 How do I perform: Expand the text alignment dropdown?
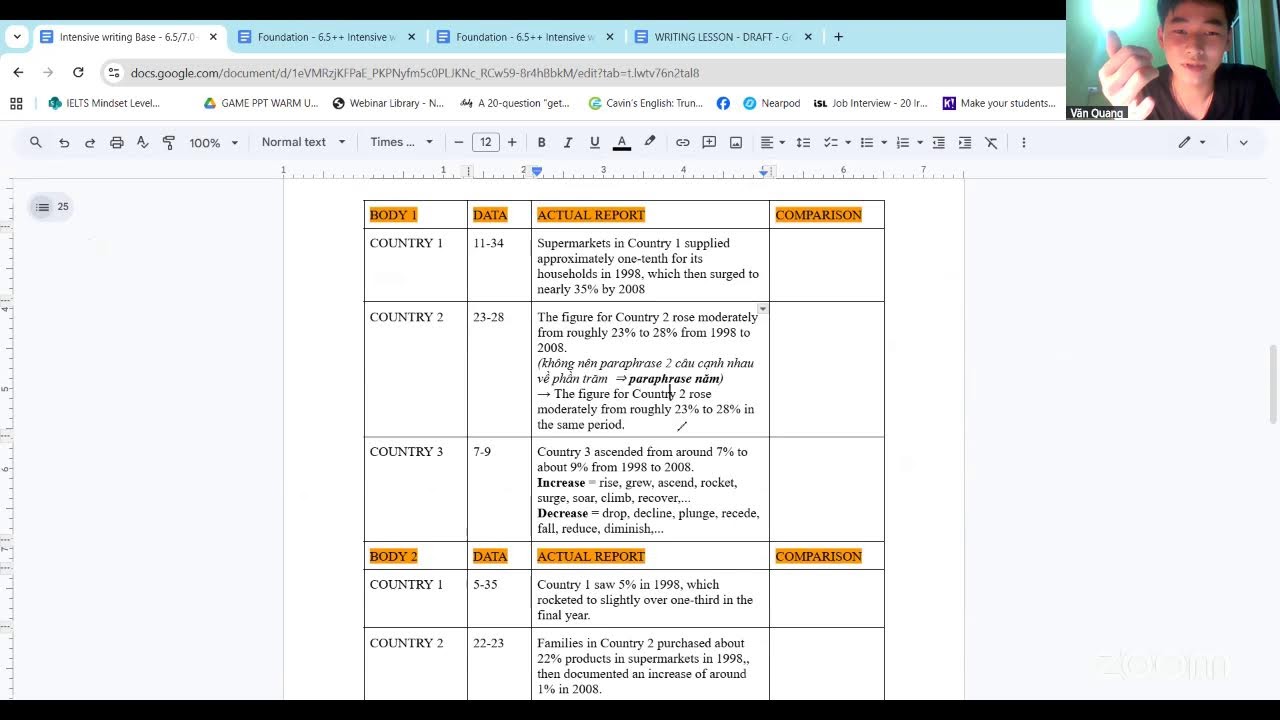[x=772, y=143]
